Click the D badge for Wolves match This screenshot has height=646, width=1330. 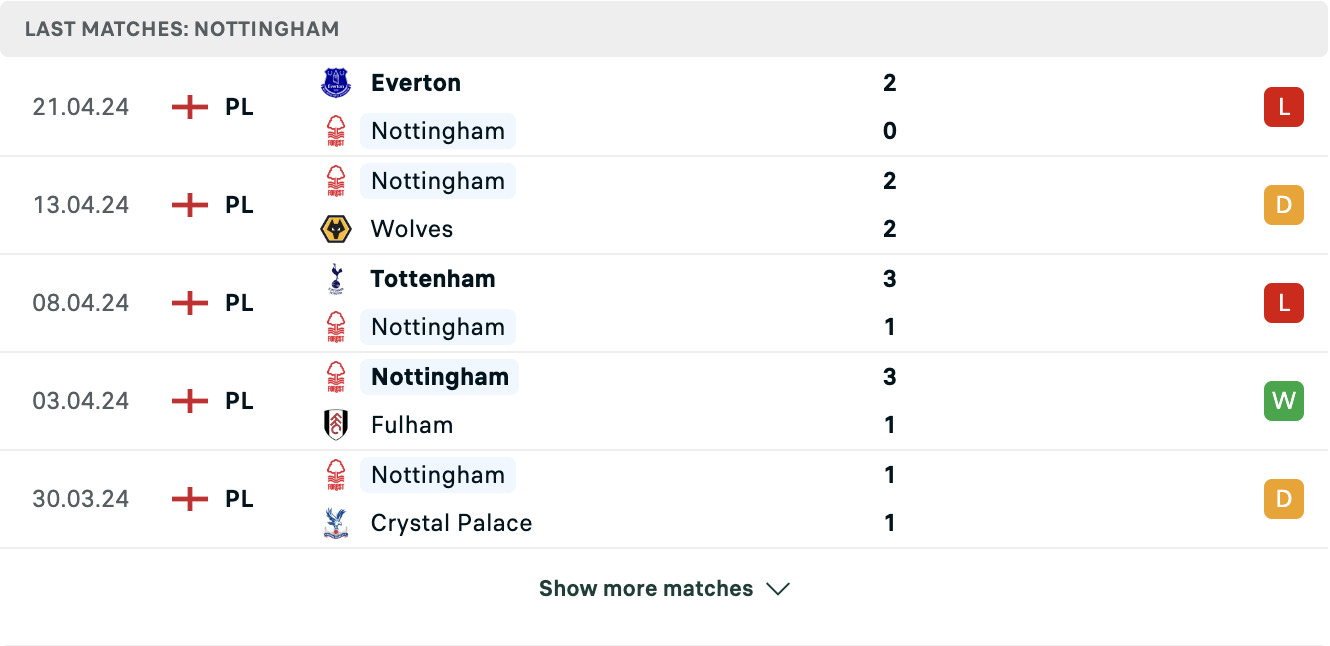point(1284,205)
